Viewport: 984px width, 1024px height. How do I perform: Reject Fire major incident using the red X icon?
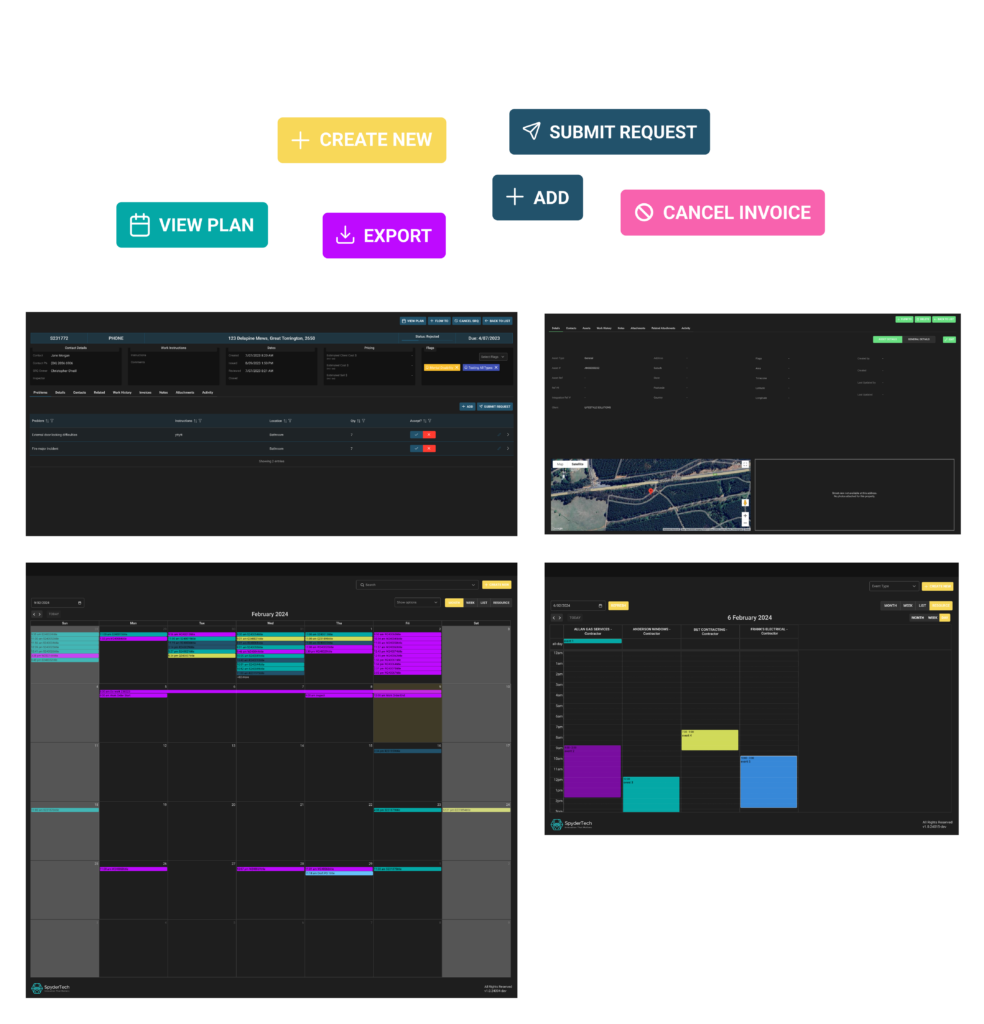(427, 447)
